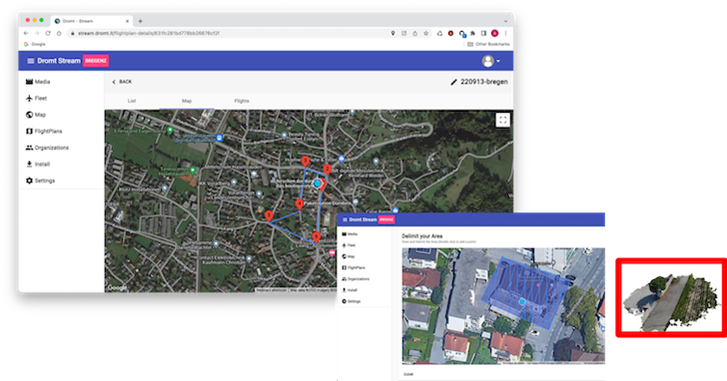The height and width of the screenshot is (381, 727).
Task: Click the blue current-location dot on the map
Action: tap(318, 184)
